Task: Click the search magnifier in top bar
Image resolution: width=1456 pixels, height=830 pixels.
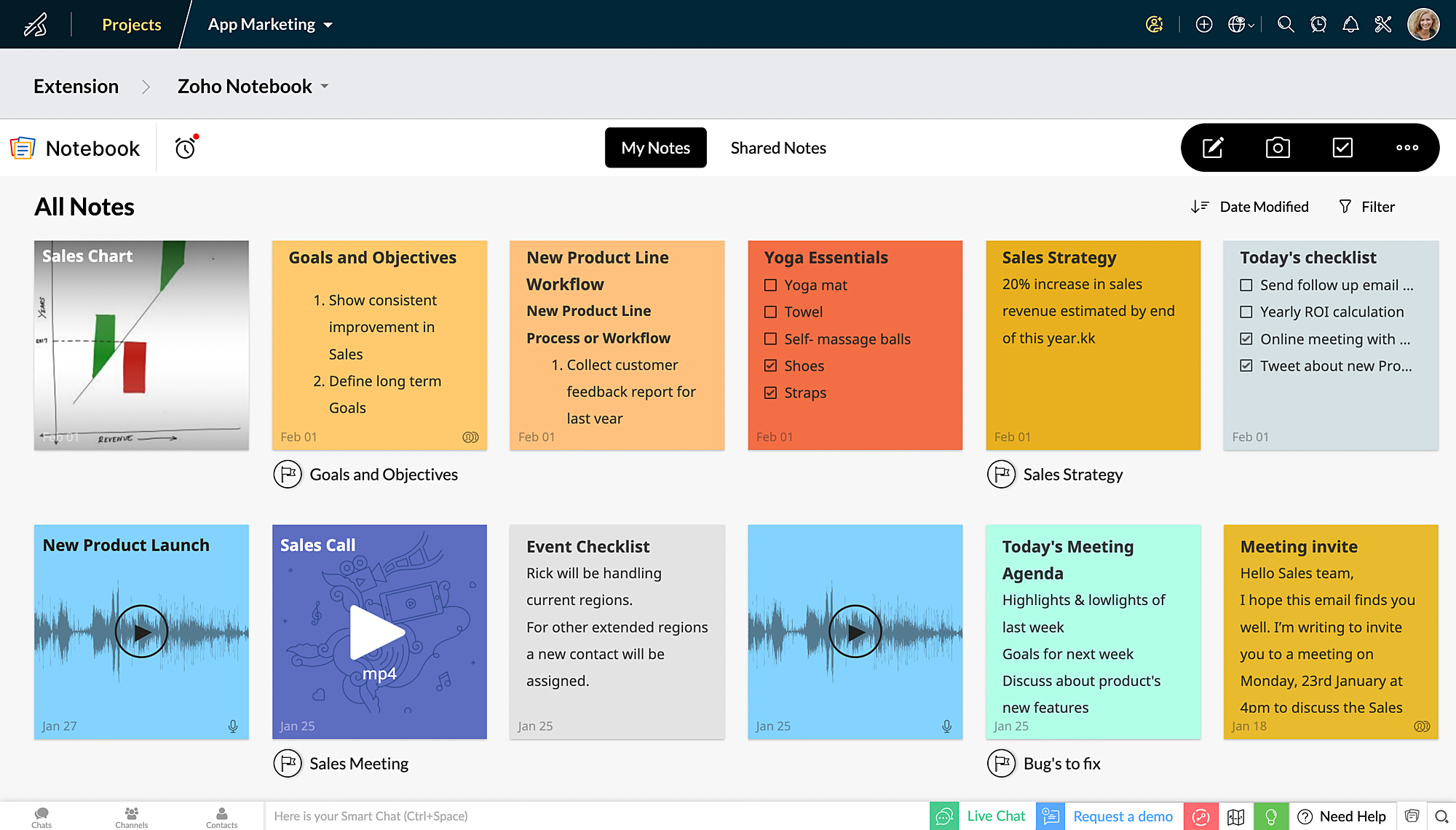Action: pos(1286,25)
